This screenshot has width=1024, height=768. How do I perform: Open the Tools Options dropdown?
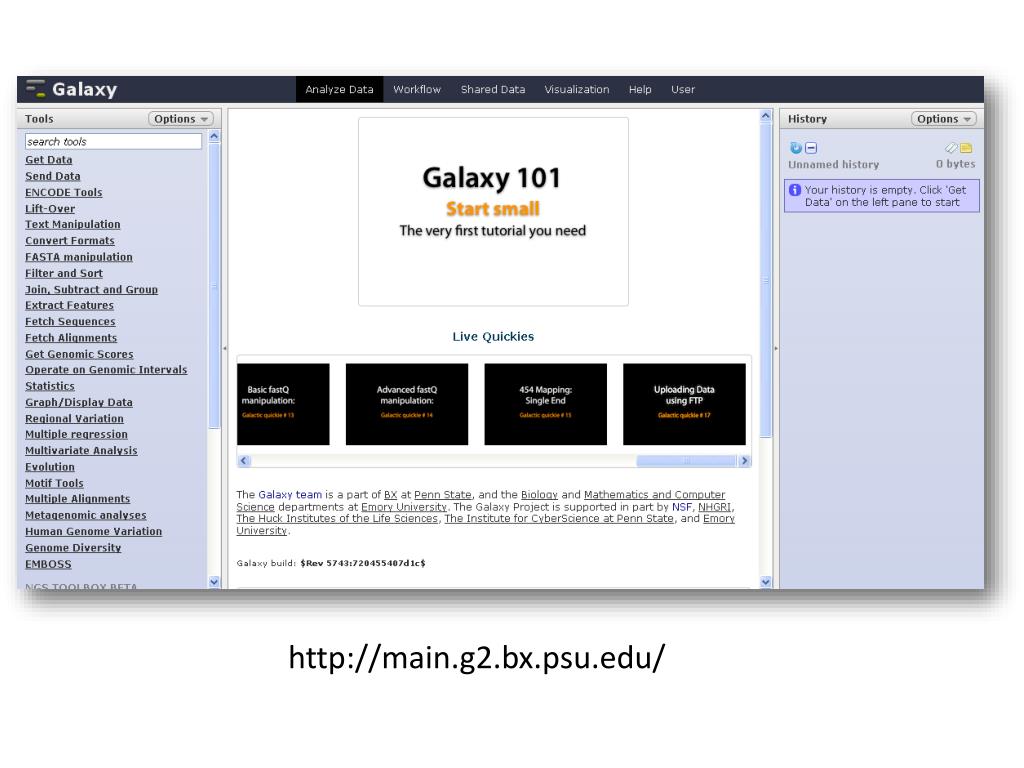click(181, 119)
